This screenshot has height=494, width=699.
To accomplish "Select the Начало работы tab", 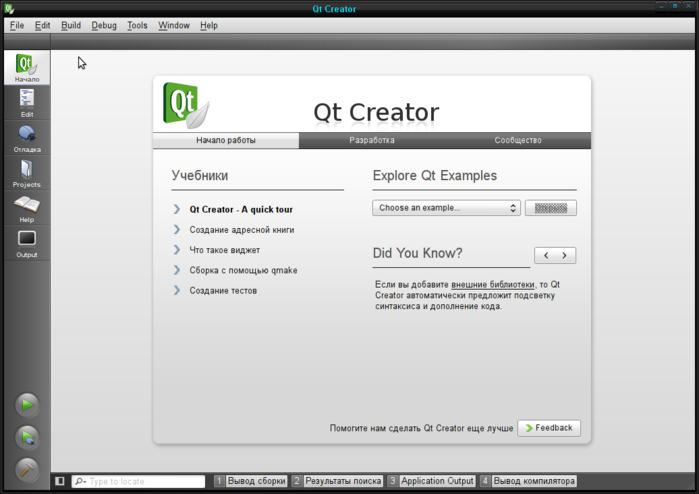I will tap(226, 140).
